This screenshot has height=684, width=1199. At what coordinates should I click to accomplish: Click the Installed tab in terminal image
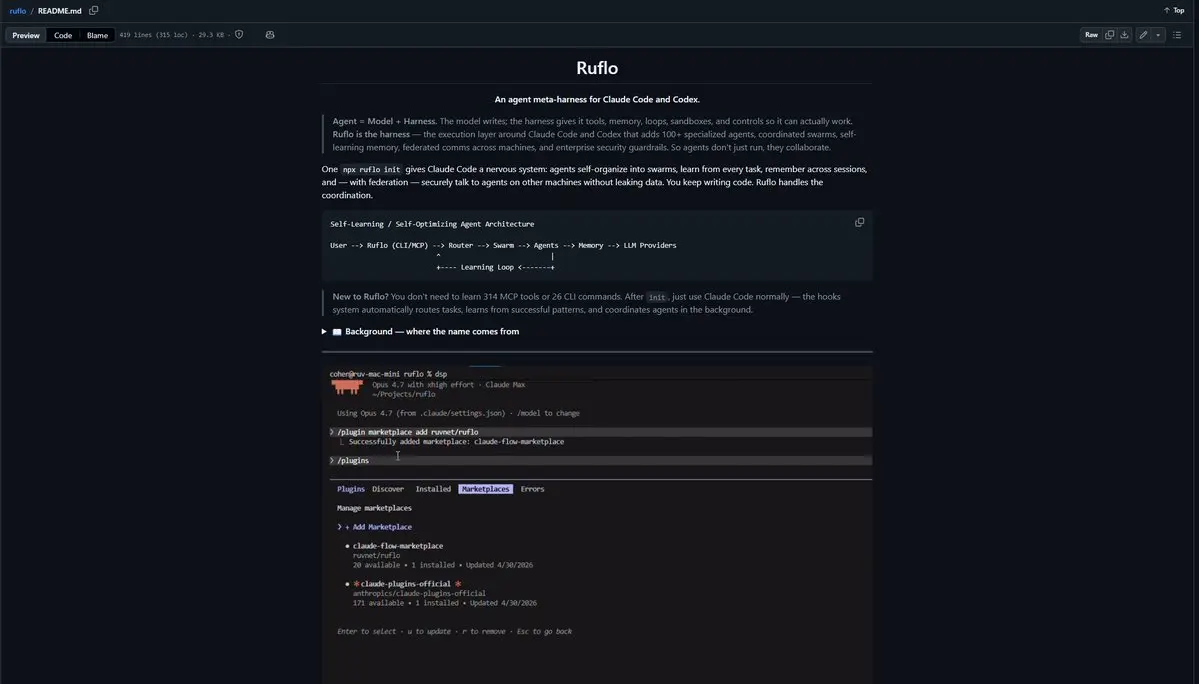click(433, 489)
